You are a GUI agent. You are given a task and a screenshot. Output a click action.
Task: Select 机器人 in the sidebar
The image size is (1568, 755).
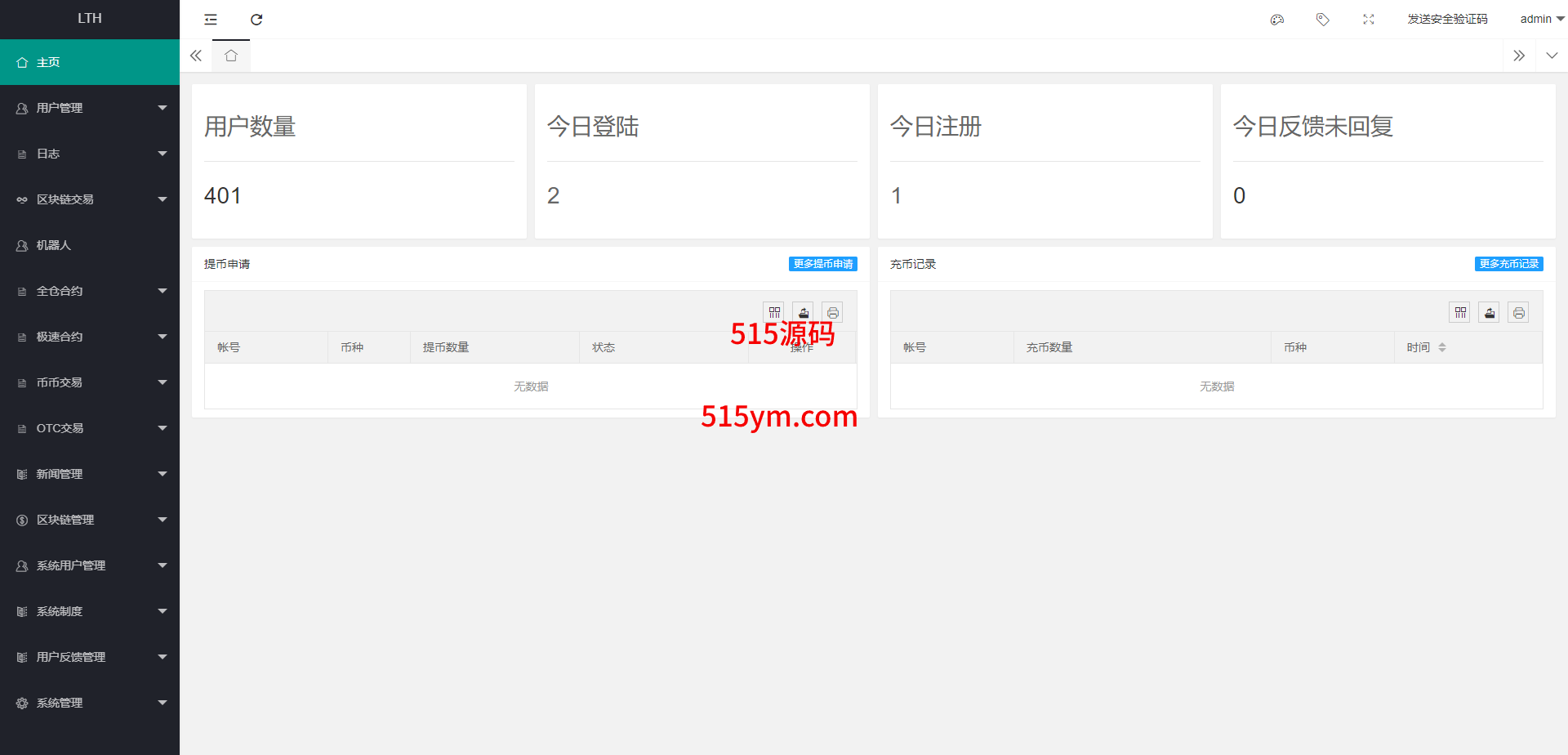54,245
